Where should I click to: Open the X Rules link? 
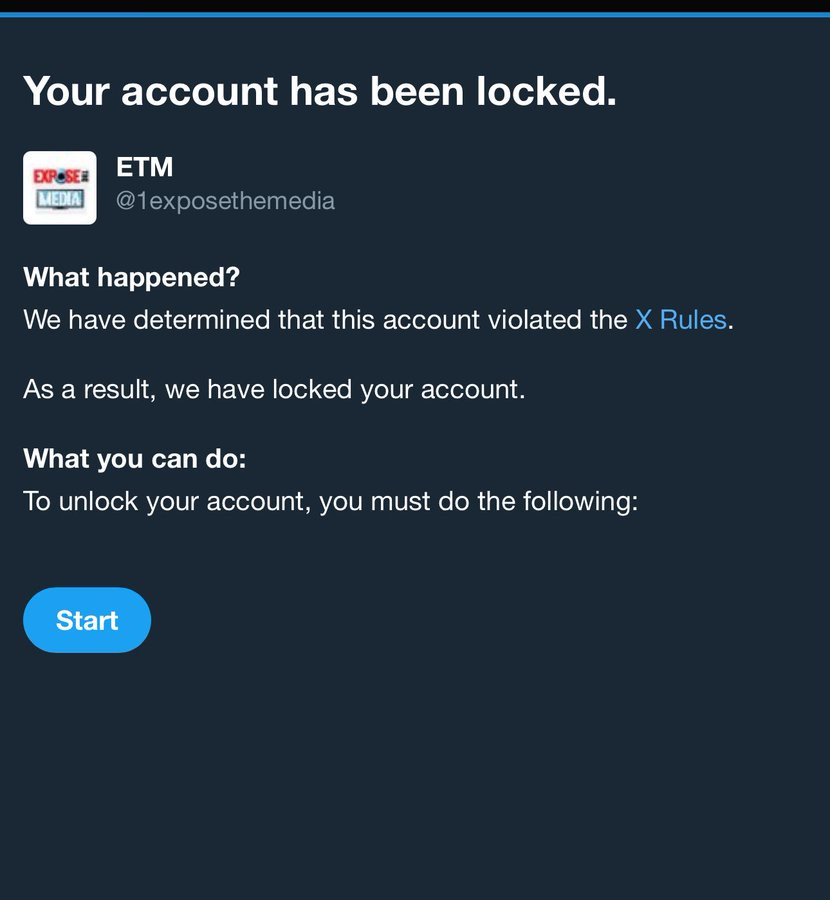coord(680,320)
